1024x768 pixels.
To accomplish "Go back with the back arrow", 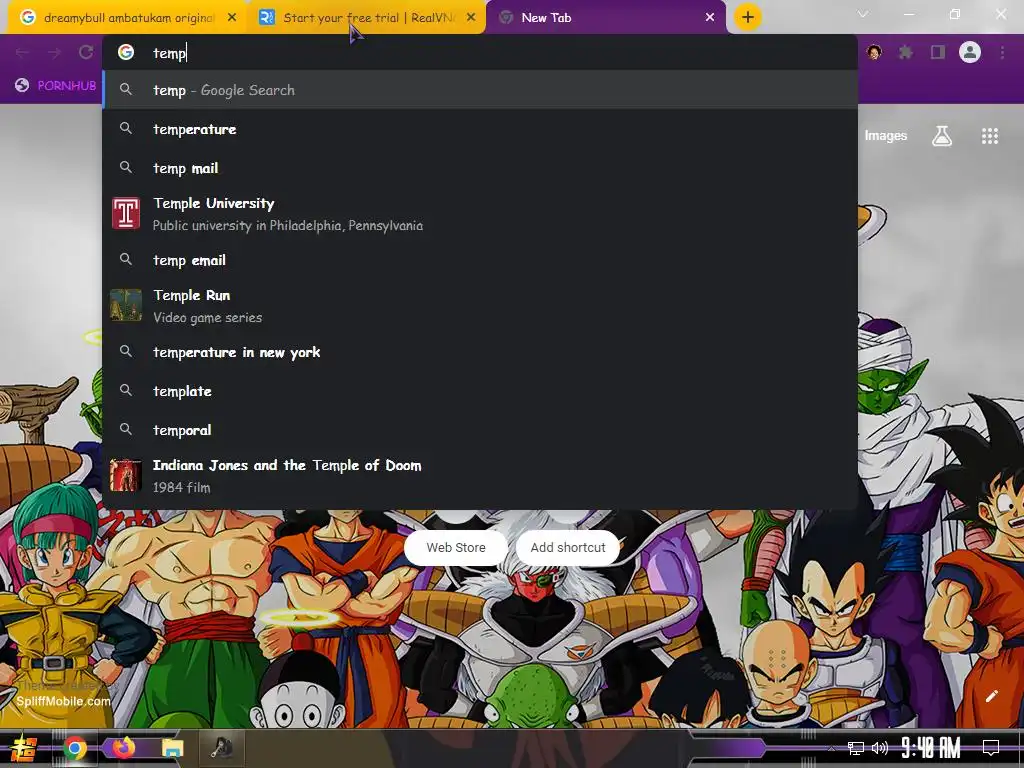I will click(22, 52).
